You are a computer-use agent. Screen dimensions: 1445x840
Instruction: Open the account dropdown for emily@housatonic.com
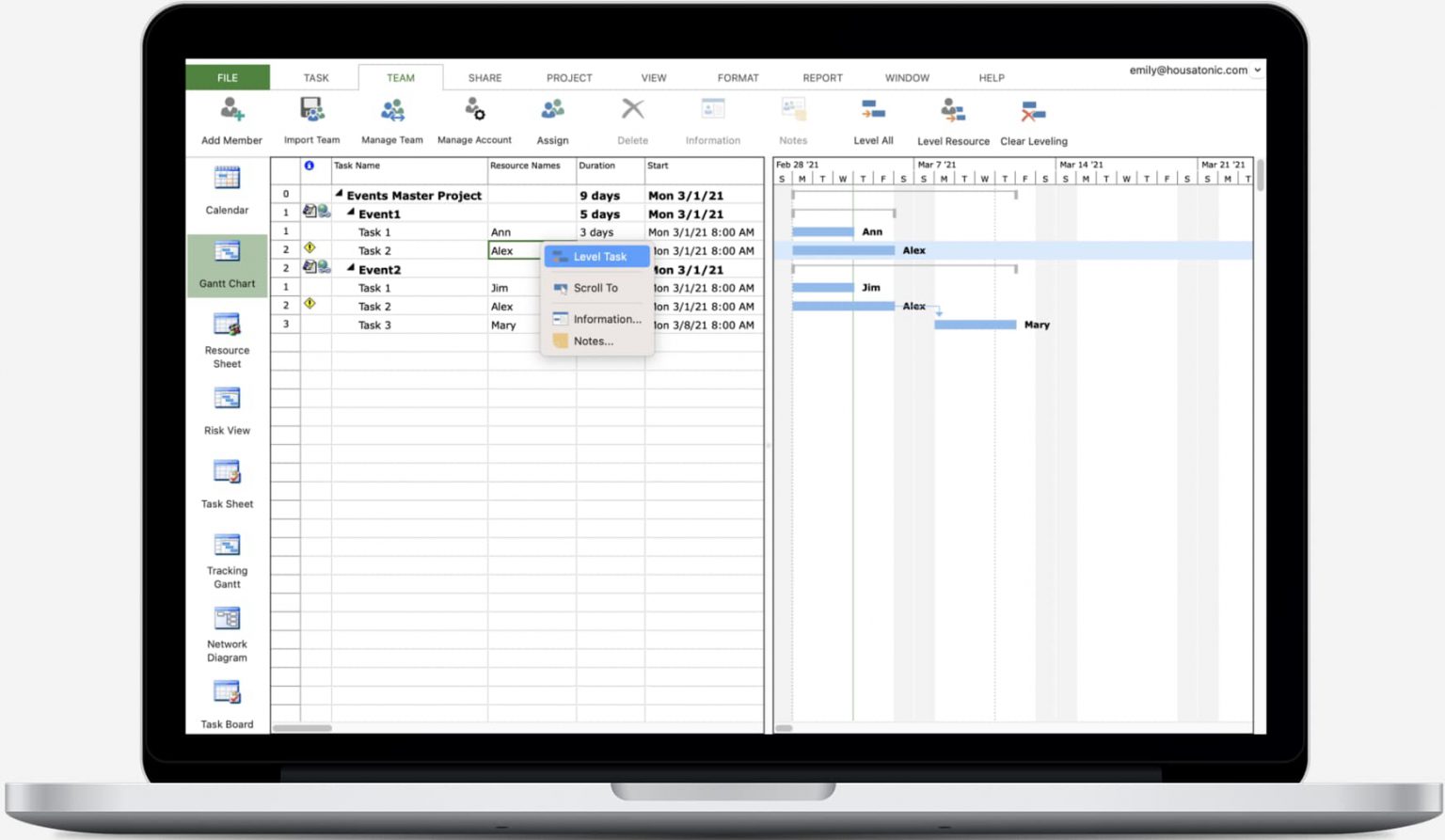pos(1259,70)
